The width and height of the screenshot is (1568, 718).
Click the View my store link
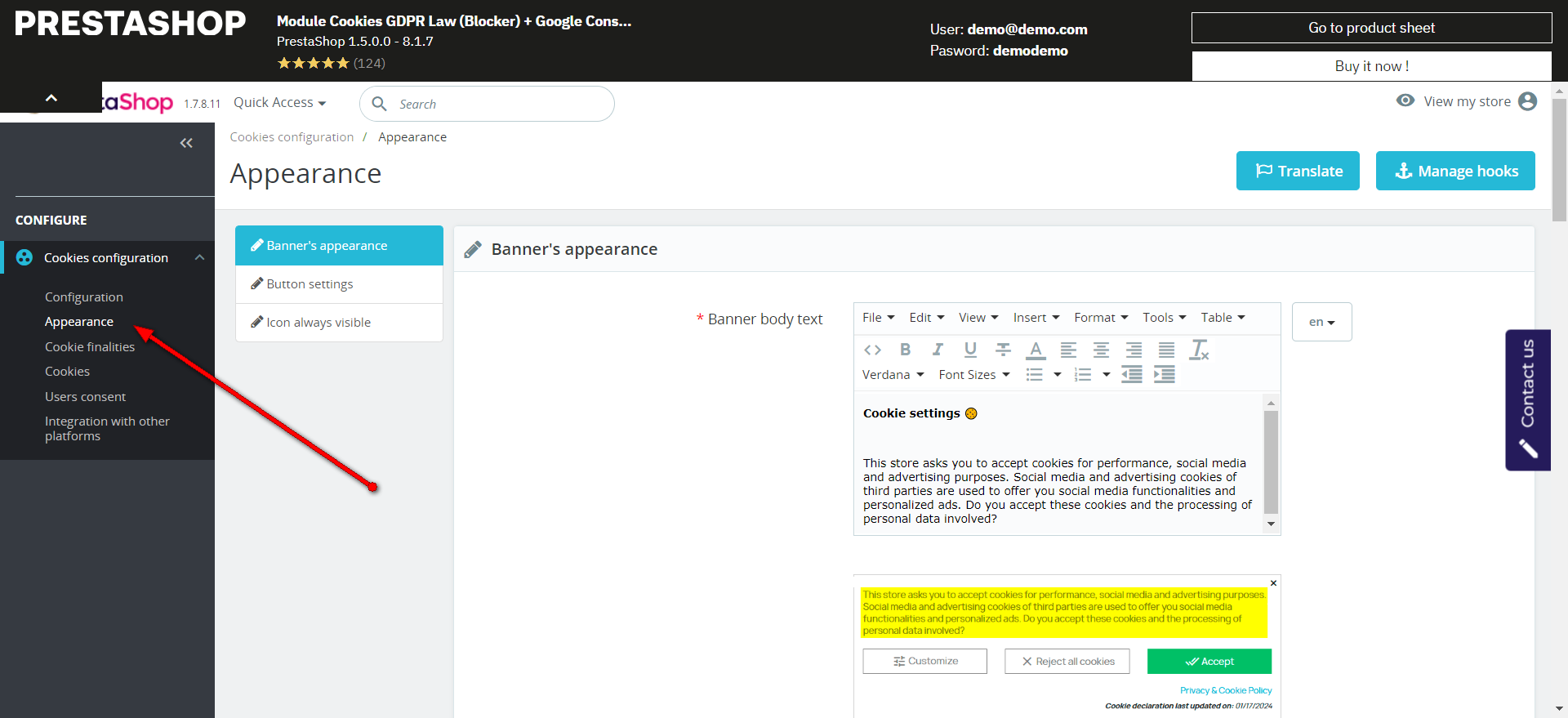click(x=1467, y=101)
